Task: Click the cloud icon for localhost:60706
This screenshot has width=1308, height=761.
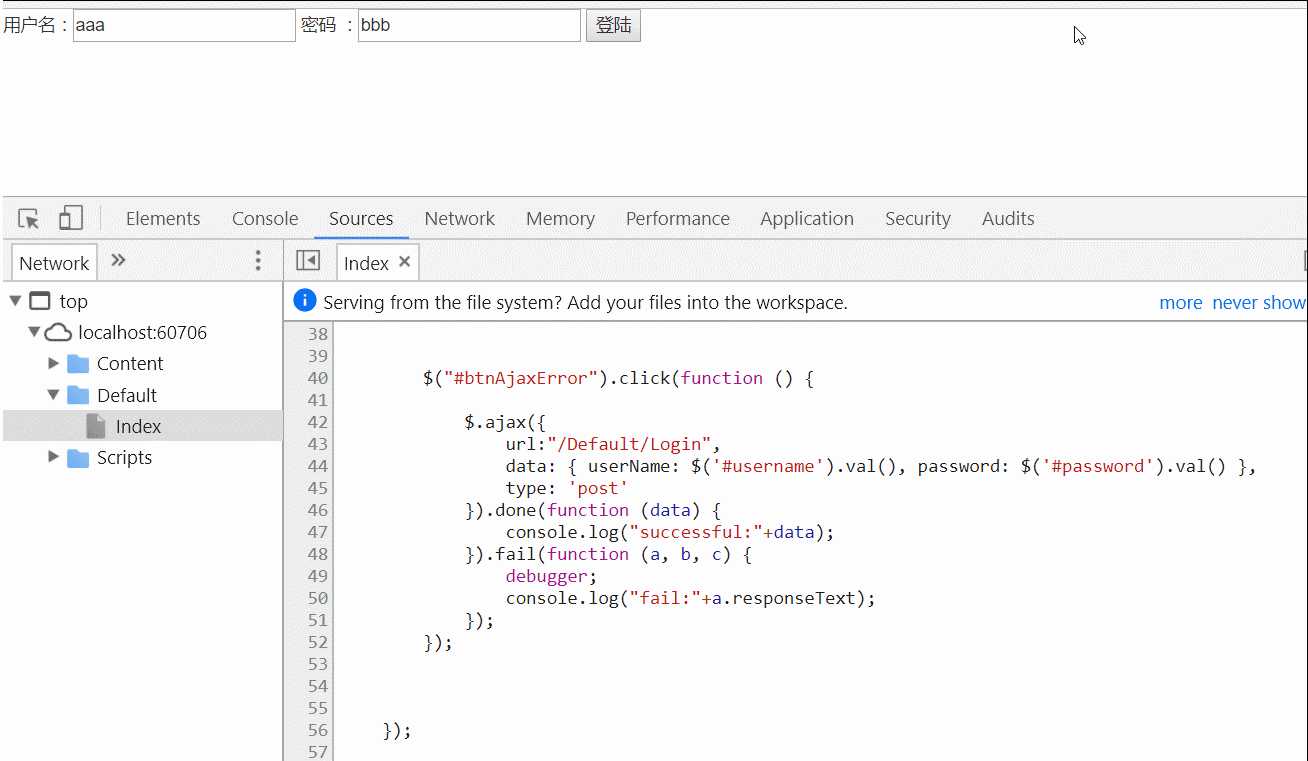Action: [x=59, y=332]
